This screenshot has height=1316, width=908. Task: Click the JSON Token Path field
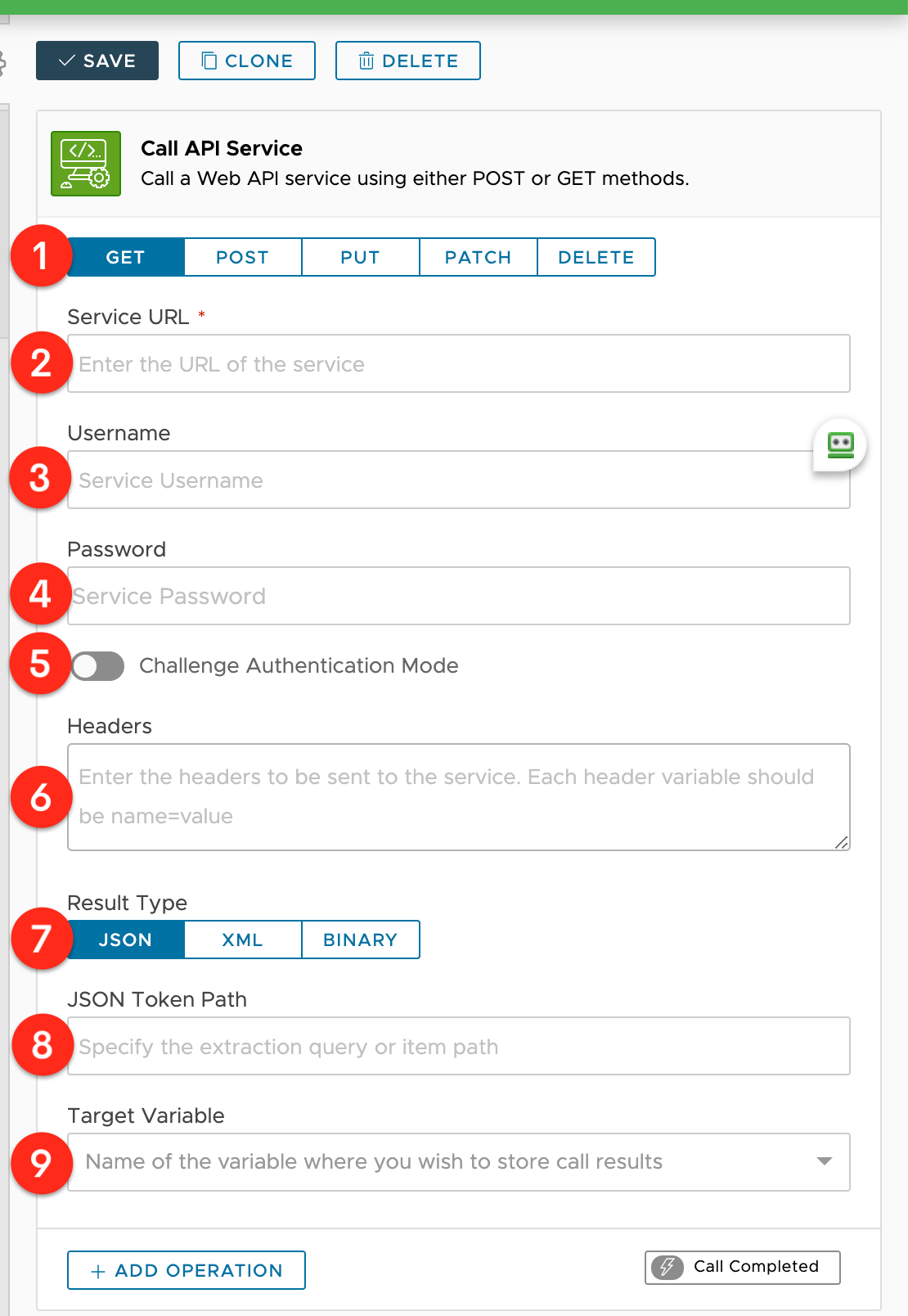point(459,1046)
